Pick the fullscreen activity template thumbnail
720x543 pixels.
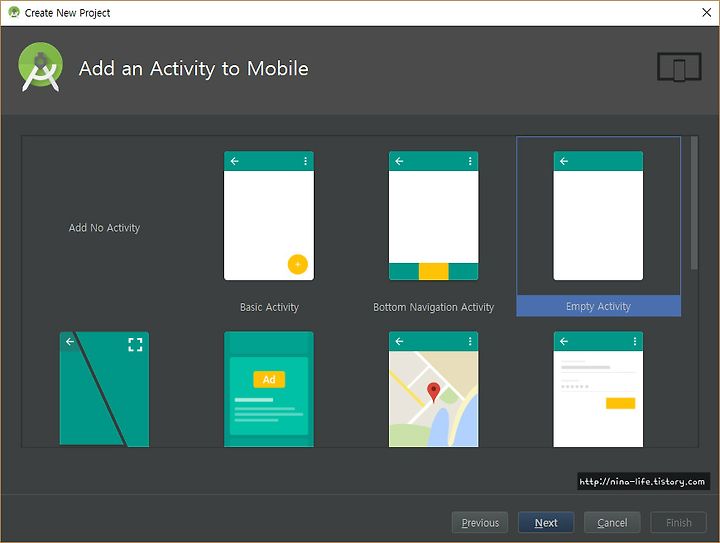coord(104,389)
